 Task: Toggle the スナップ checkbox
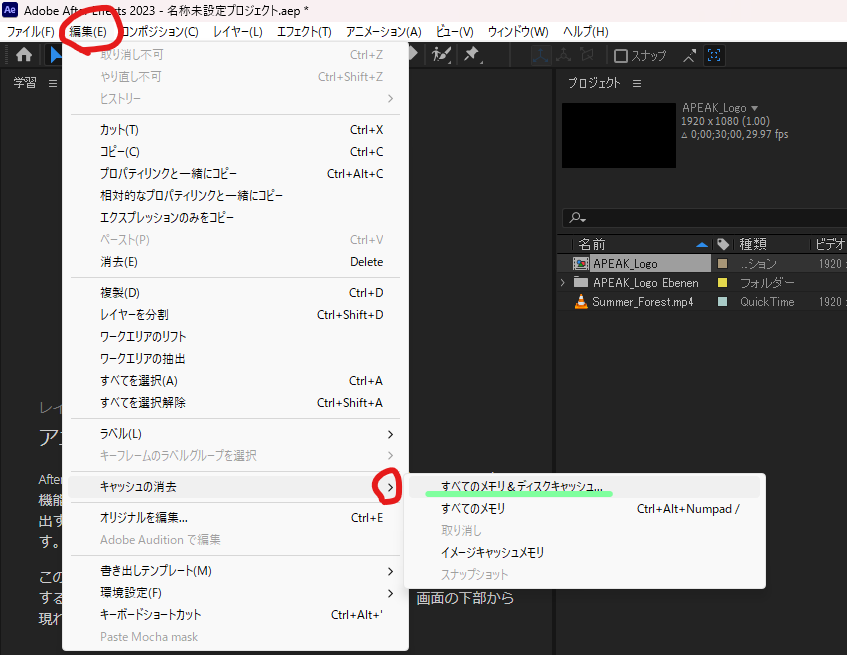pos(621,56)
